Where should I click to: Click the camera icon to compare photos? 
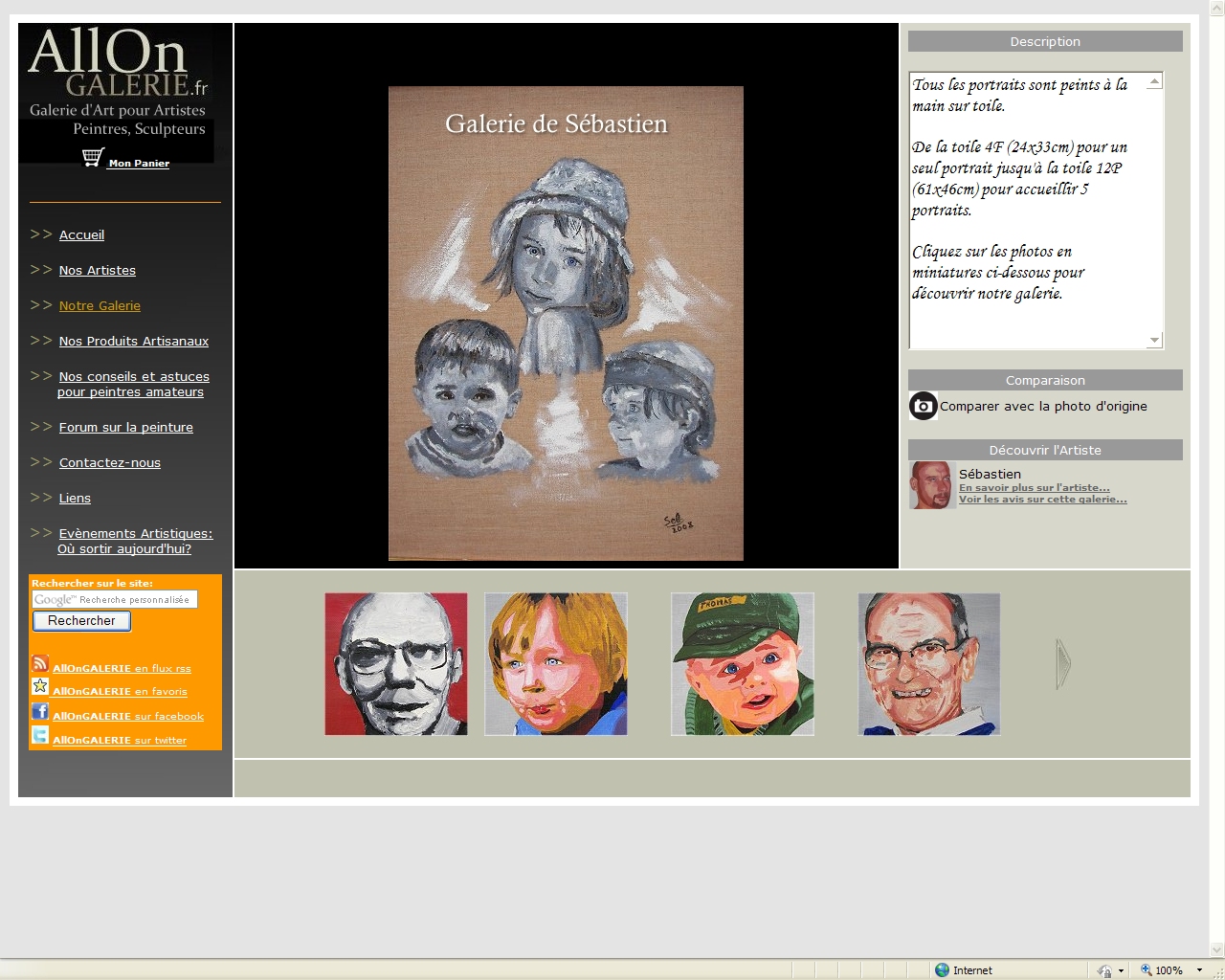click(924, 406)
